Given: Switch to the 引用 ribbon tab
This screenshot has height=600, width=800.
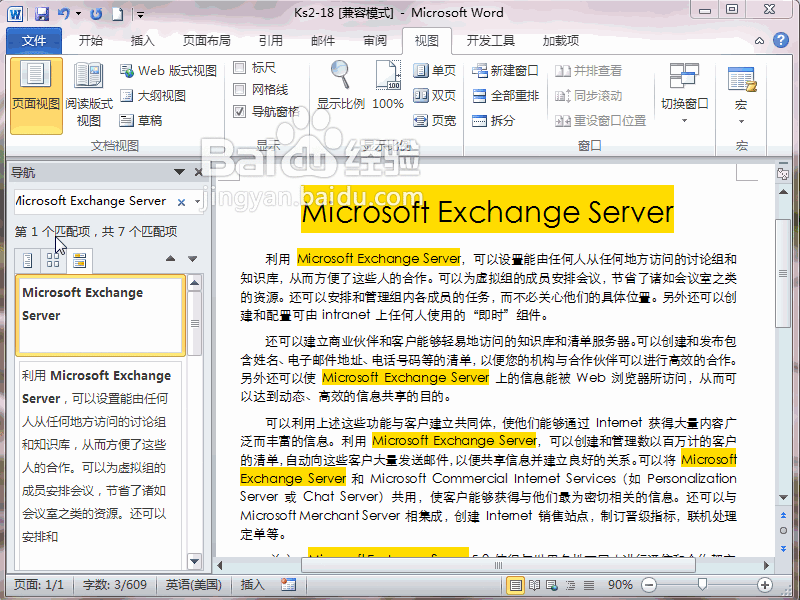Looking at the screenshot, I should click(x=271, y=40).
